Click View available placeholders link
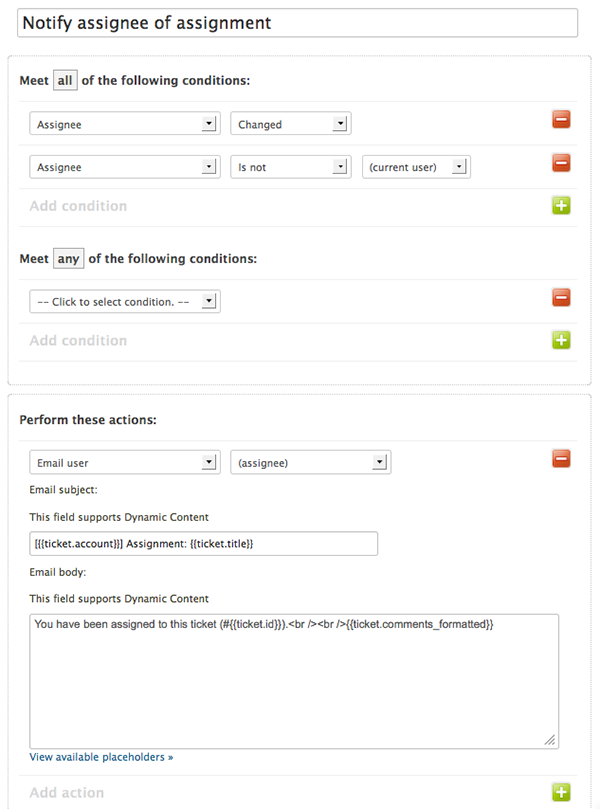Screen dimensions: 600x809 point(101,757)
